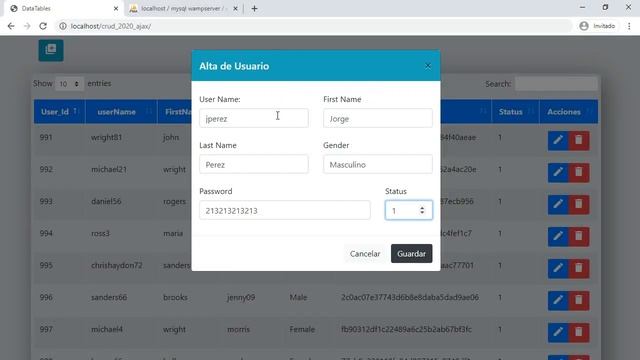Click cell text jenny09

point(241,297)
